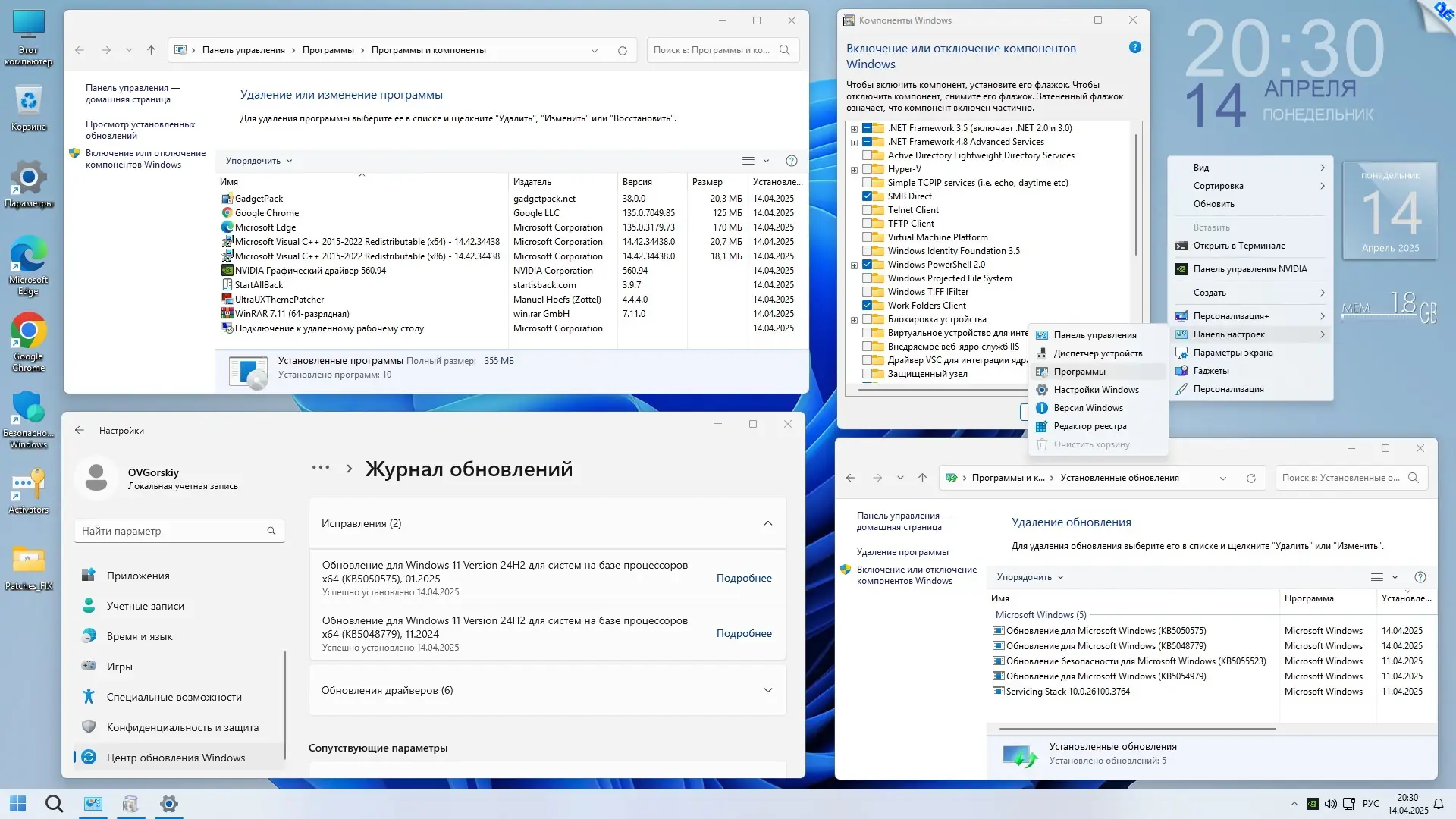
Task: Open Activators desktop shortcut
Action: 28,485
